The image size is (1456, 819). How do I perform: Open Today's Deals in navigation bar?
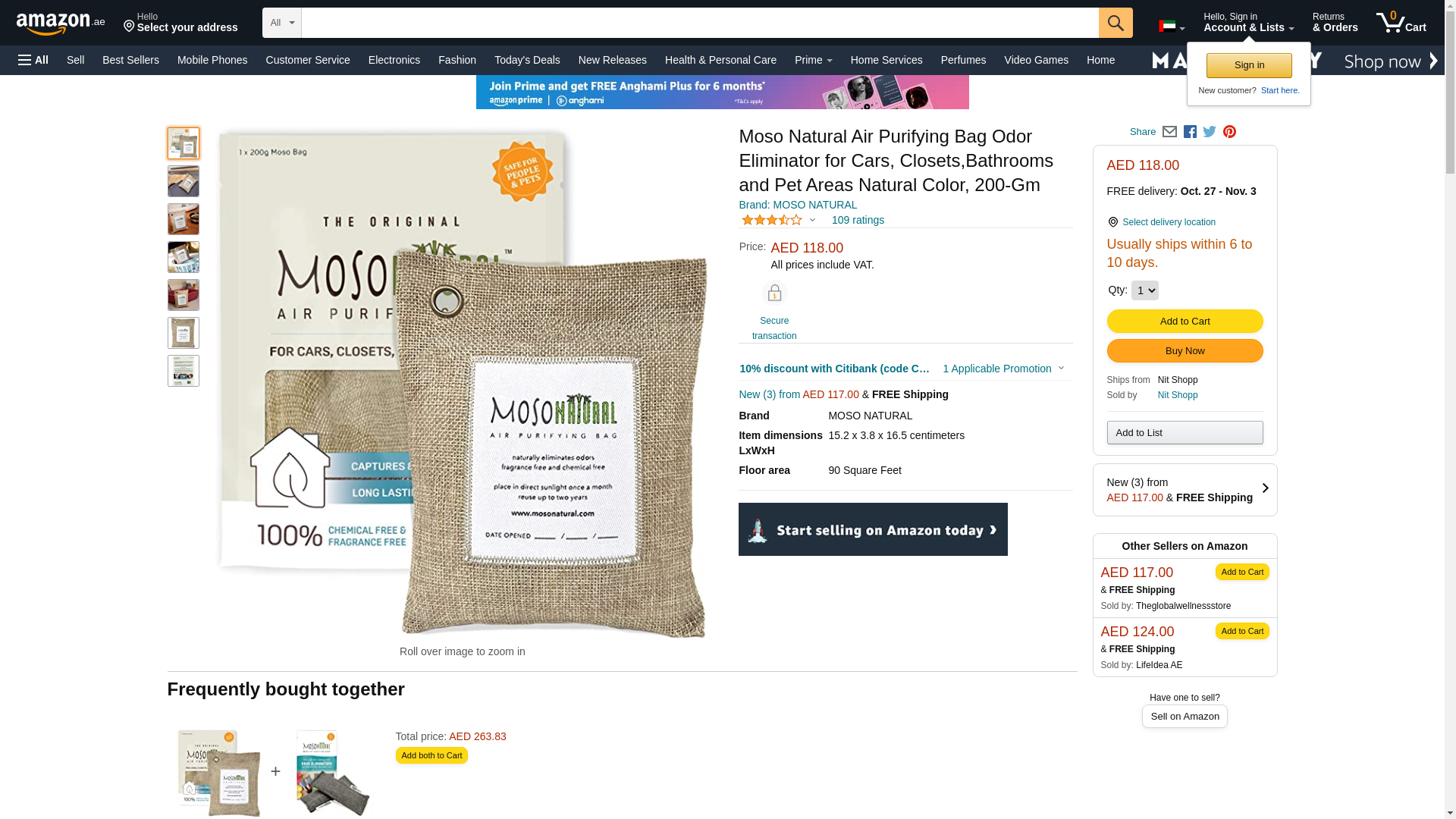[527, 60]
